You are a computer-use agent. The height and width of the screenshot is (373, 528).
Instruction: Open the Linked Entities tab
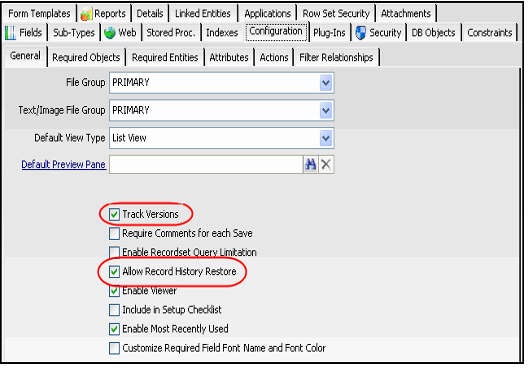203,13
